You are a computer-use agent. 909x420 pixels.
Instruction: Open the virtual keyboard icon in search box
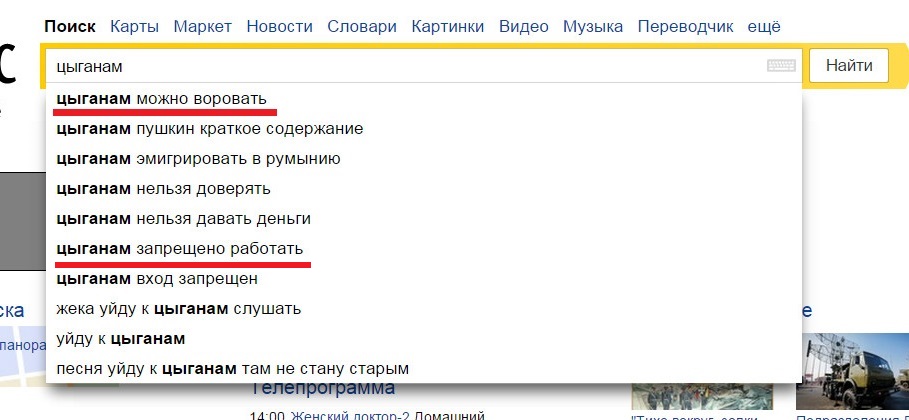coord(781,66)
